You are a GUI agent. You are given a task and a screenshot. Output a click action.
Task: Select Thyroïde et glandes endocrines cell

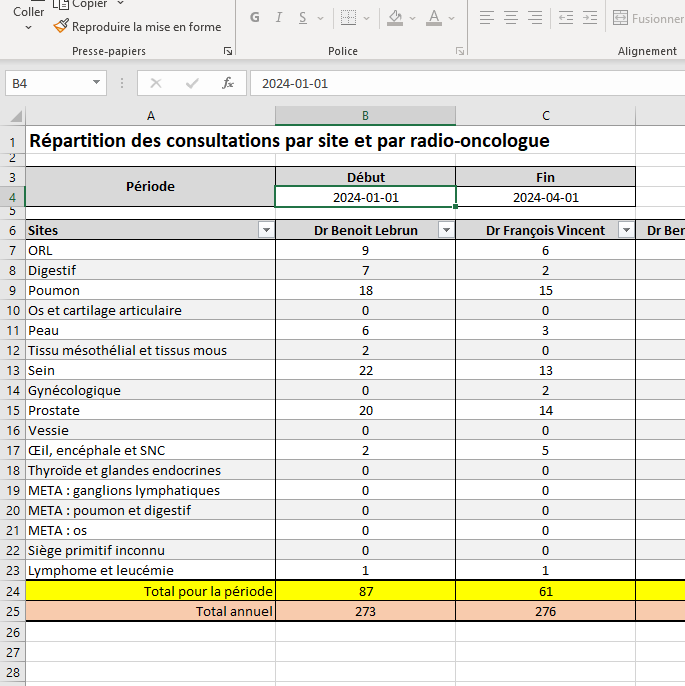[x=150, y=470]
